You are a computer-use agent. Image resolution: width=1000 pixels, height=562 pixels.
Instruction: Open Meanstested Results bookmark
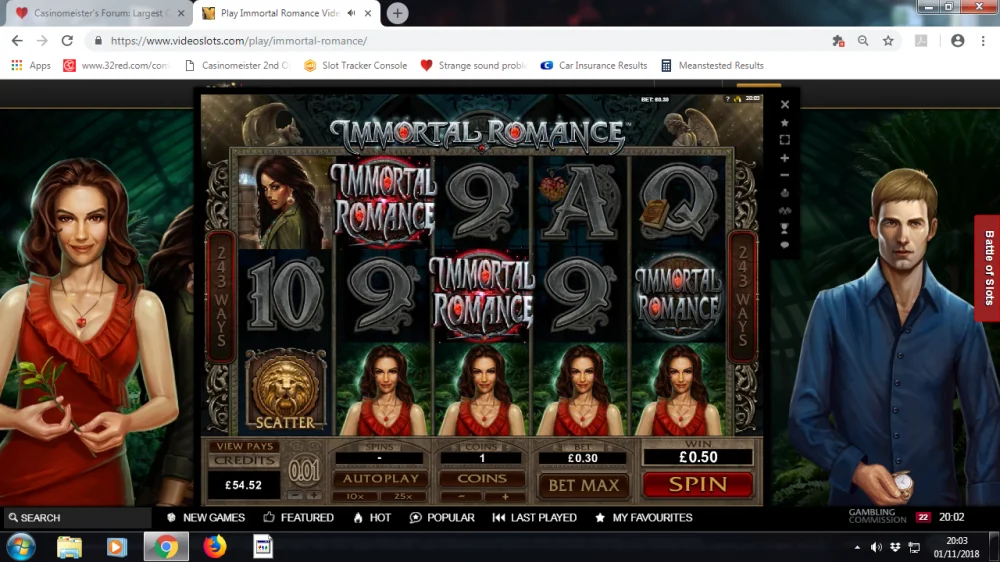pos(712,66)
